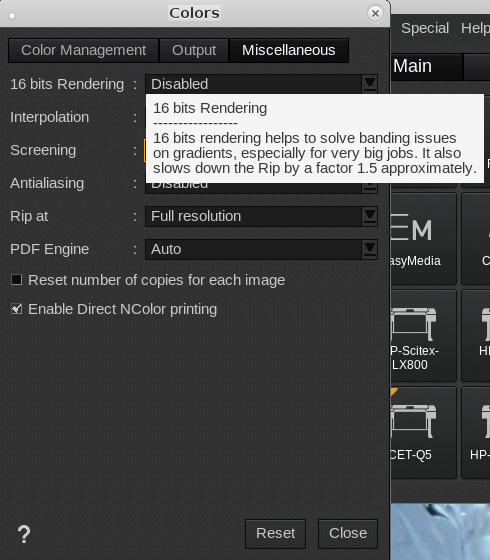This screenshot has width=490, height=560.
Task: Enable Reset number of copies checkbox
Action: tap(16, 280)
